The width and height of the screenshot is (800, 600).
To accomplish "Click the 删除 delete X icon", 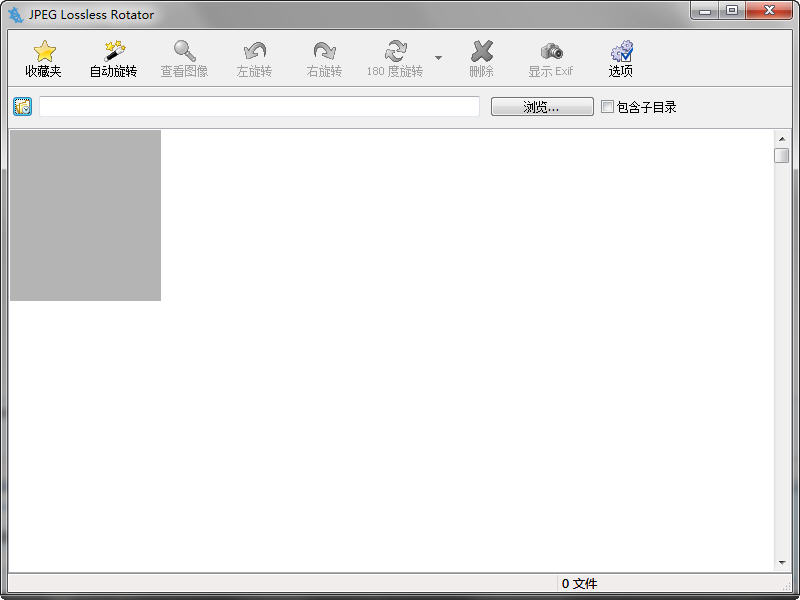I will click(482, 51).
